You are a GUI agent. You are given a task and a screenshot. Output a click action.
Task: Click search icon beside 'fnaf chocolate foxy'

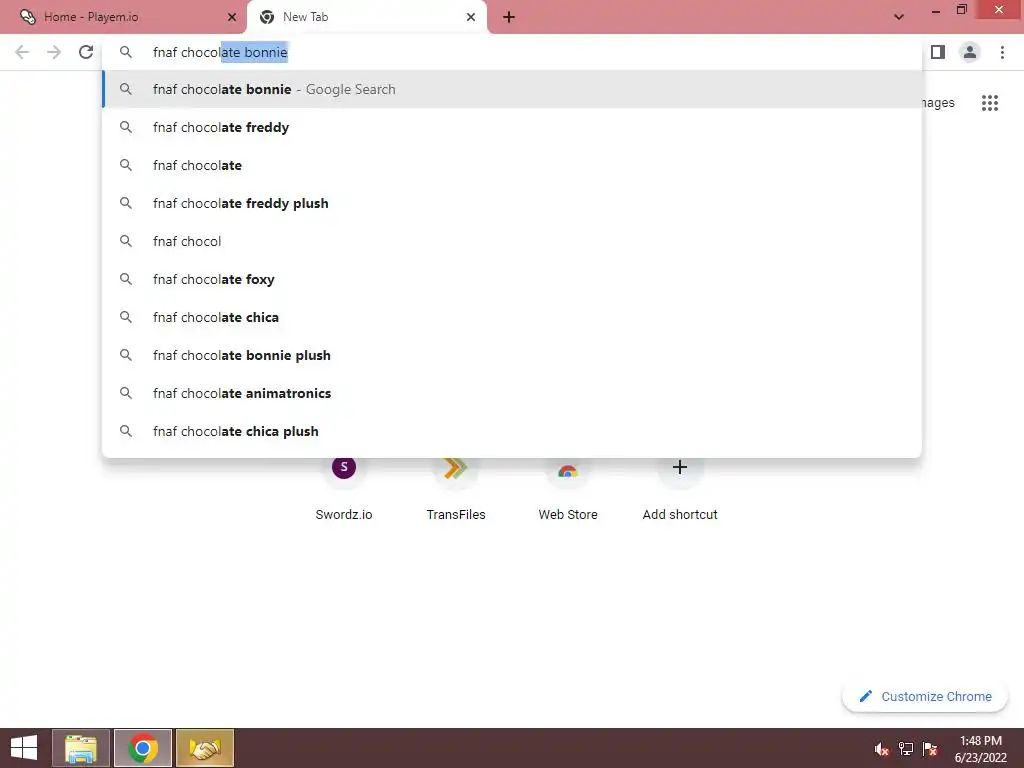pyautogui.click(x=126, y=279)
